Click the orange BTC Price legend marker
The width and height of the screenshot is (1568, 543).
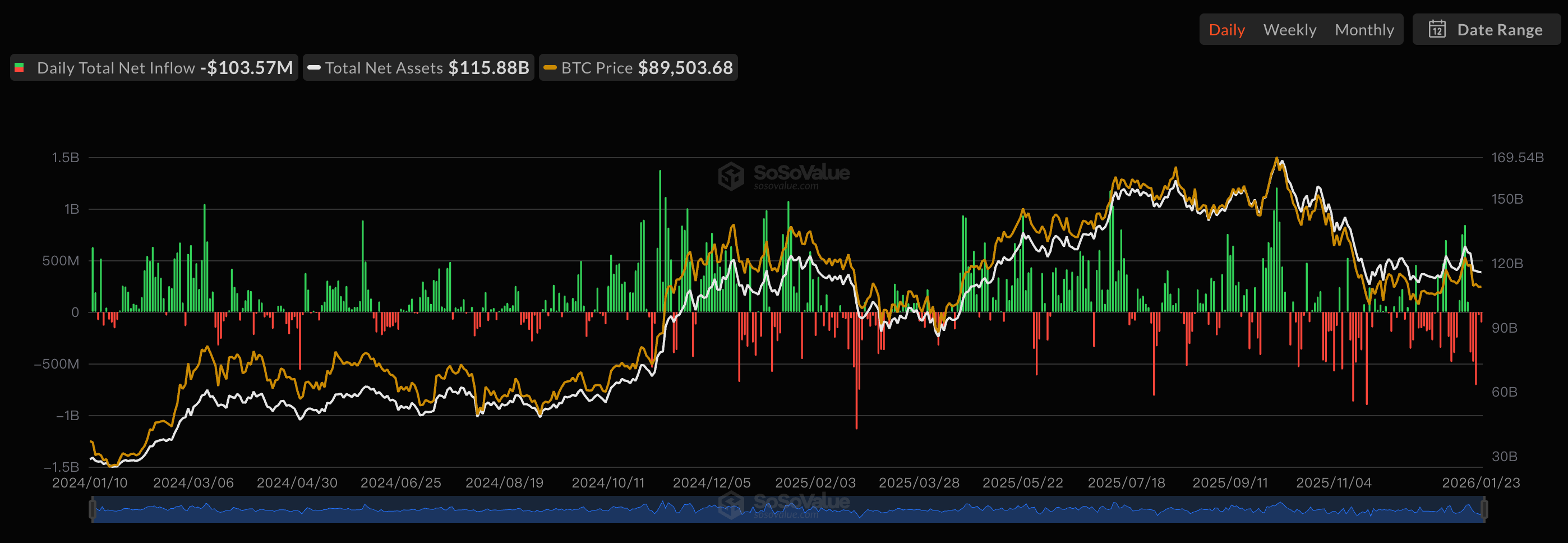pyautogui.click(x=549, y=67)
